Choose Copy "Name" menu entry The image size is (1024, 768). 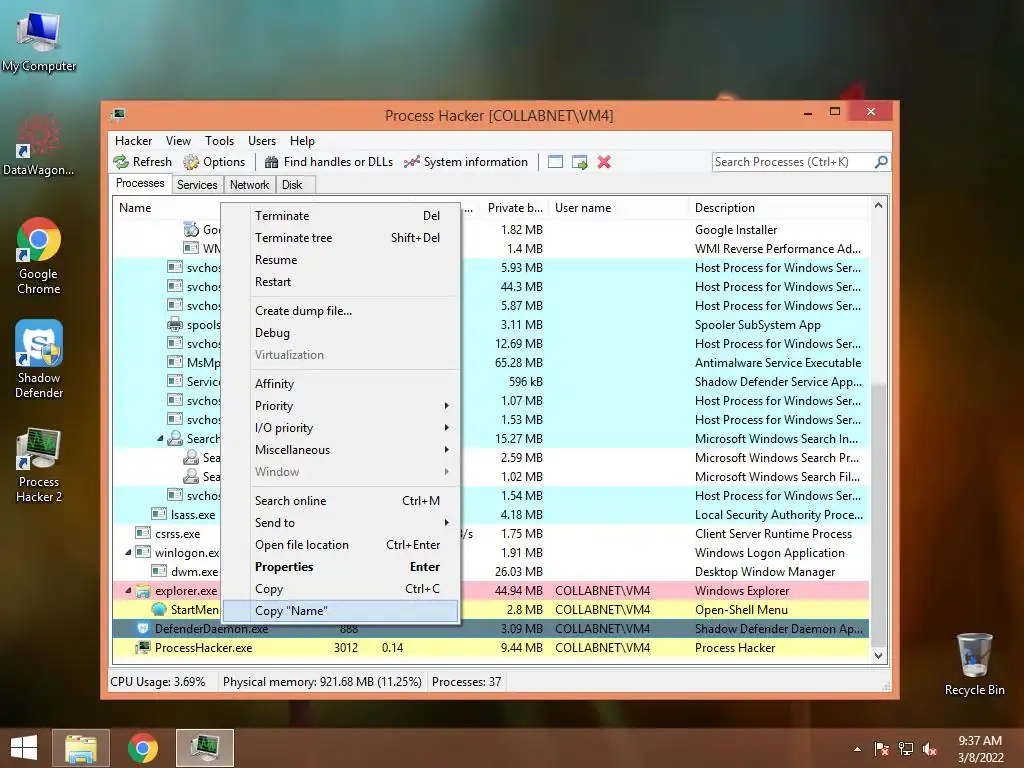click(x=340, y=611)
